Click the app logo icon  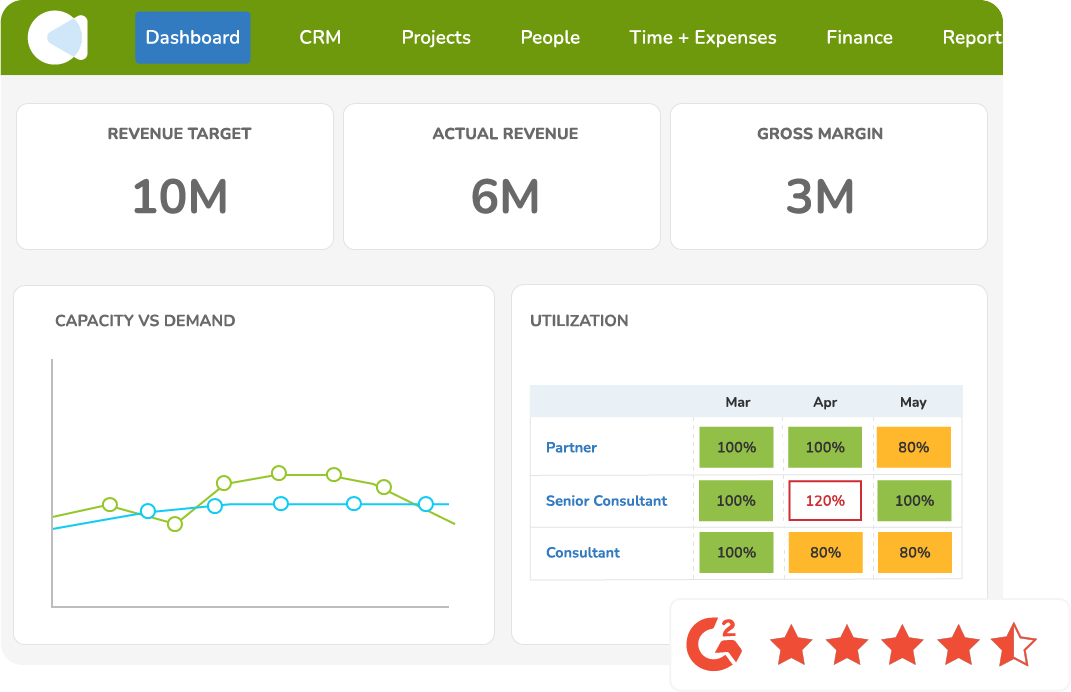pos(56,37)
